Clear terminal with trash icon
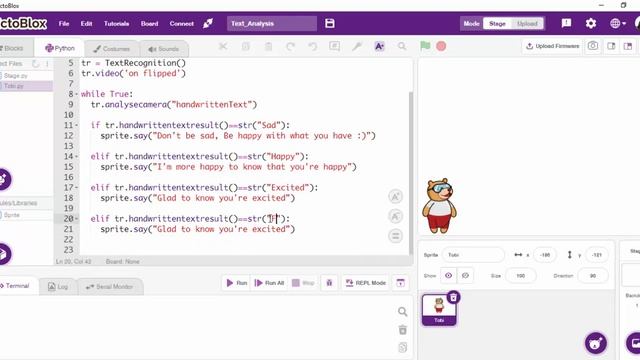This screenshot has height=360, width=640. (x=402, y=330)
